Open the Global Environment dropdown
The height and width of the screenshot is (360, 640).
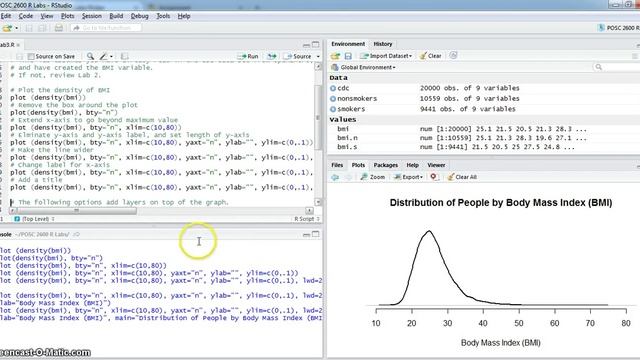(363, 67)
